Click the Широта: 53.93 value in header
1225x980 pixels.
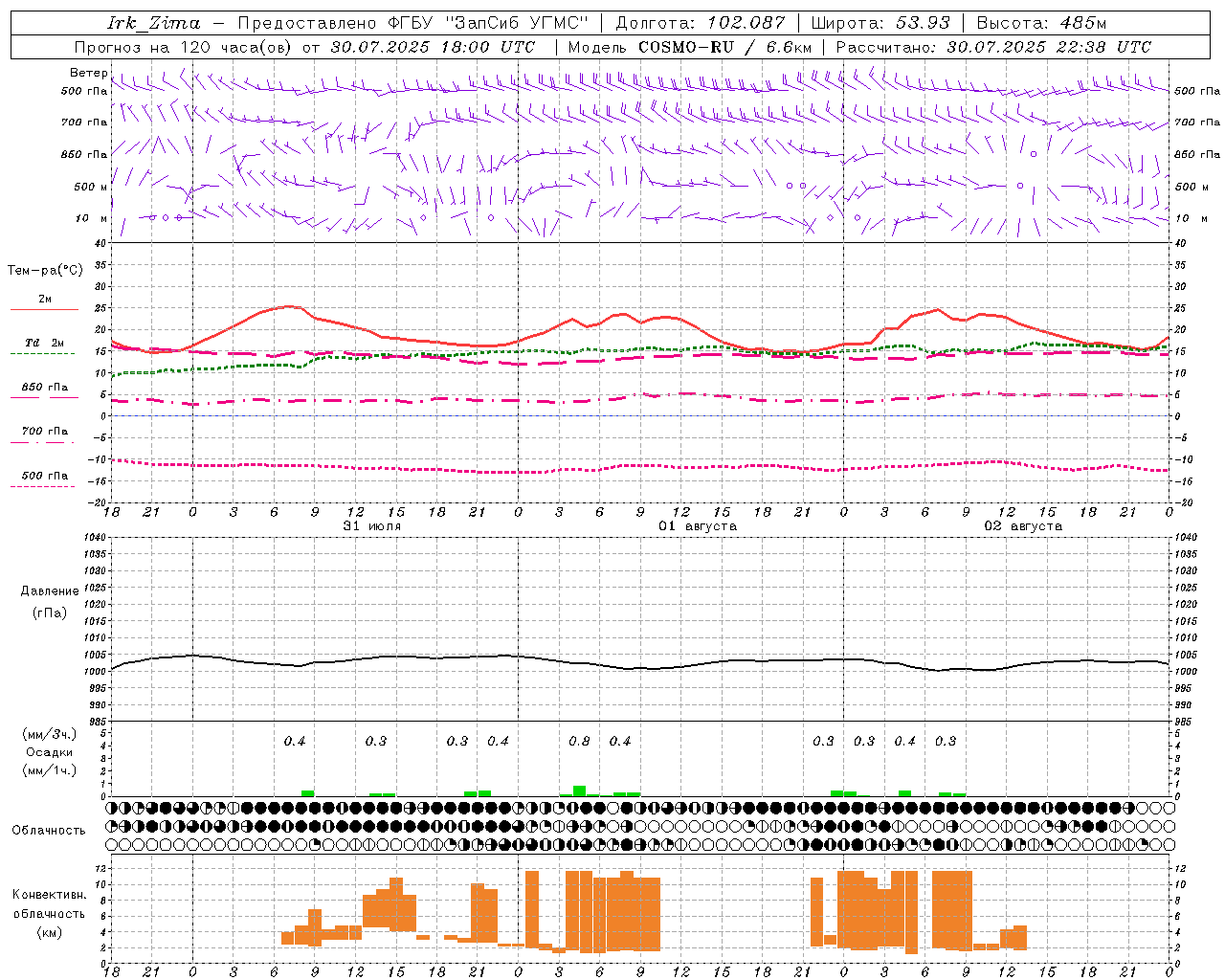(x=880, y=23)
